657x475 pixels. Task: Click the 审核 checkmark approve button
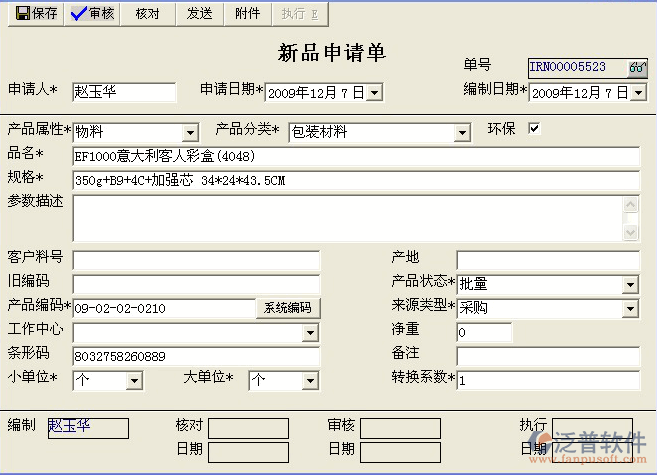click(x=93, y=13)
